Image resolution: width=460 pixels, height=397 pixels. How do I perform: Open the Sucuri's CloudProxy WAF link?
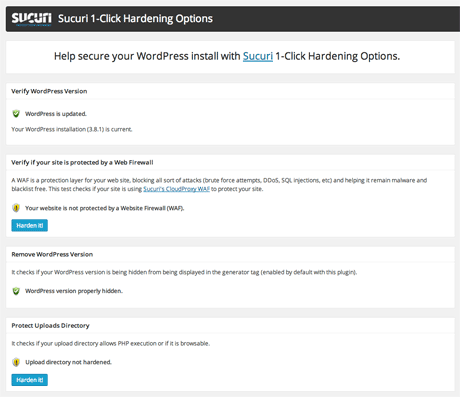point(176,189)
